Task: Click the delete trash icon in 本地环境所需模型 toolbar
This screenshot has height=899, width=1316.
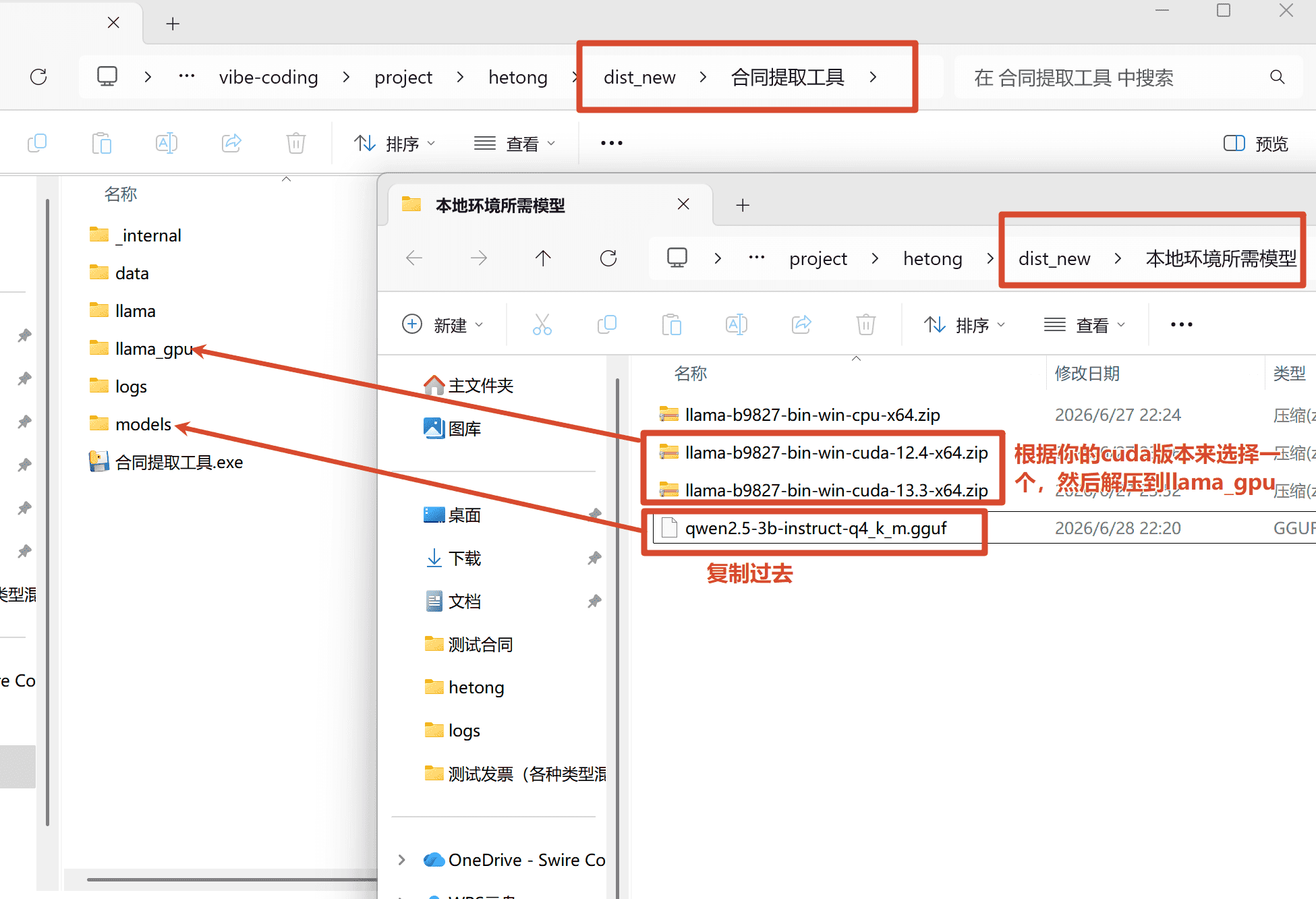Action: (866, 324)
